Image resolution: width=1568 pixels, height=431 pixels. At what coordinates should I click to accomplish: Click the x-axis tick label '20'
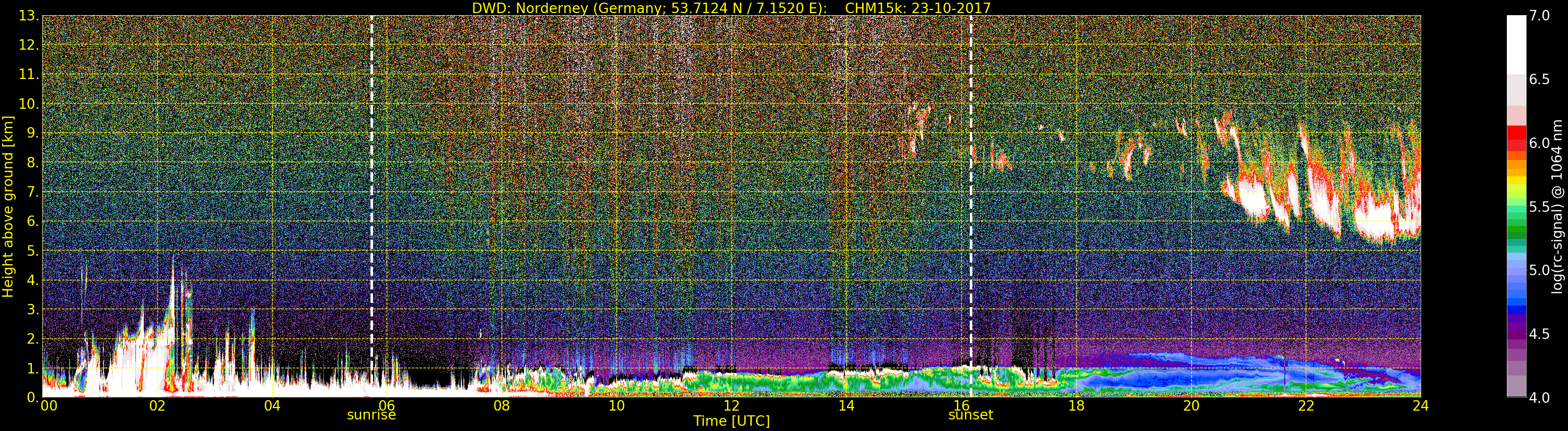point(1191,406)
